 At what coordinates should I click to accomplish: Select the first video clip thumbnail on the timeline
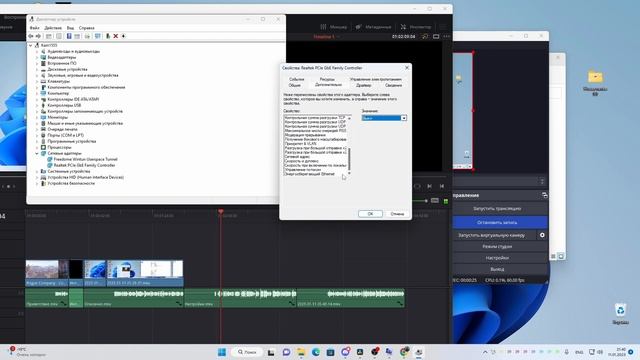click(x=42, y=270)
